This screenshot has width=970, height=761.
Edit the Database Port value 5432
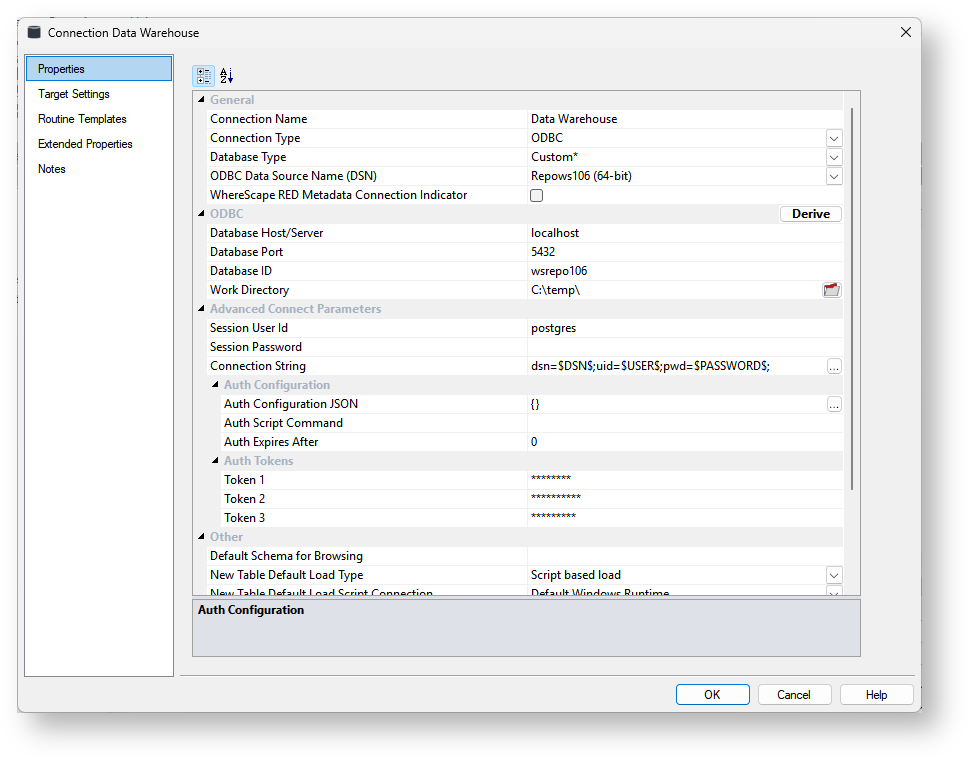click(x=685, y=252)
